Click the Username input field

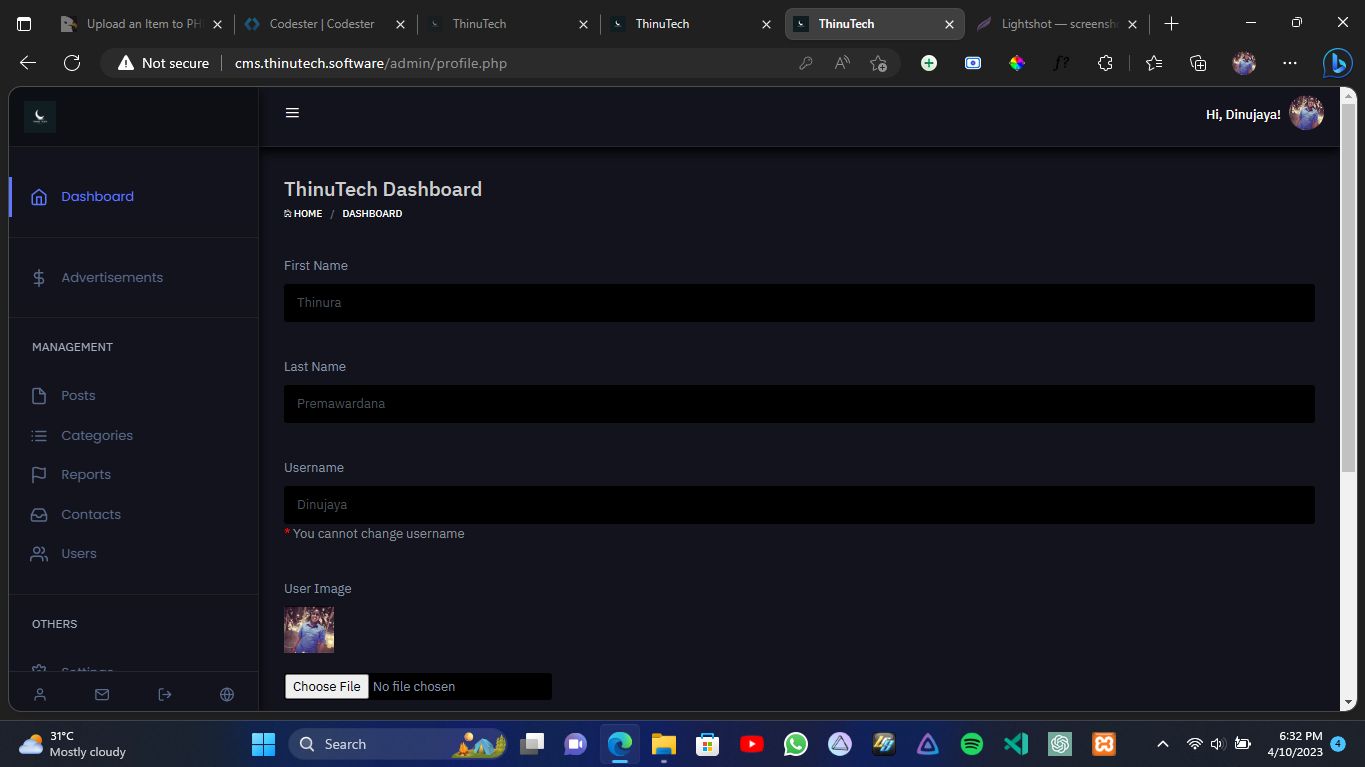click(799, 505)
